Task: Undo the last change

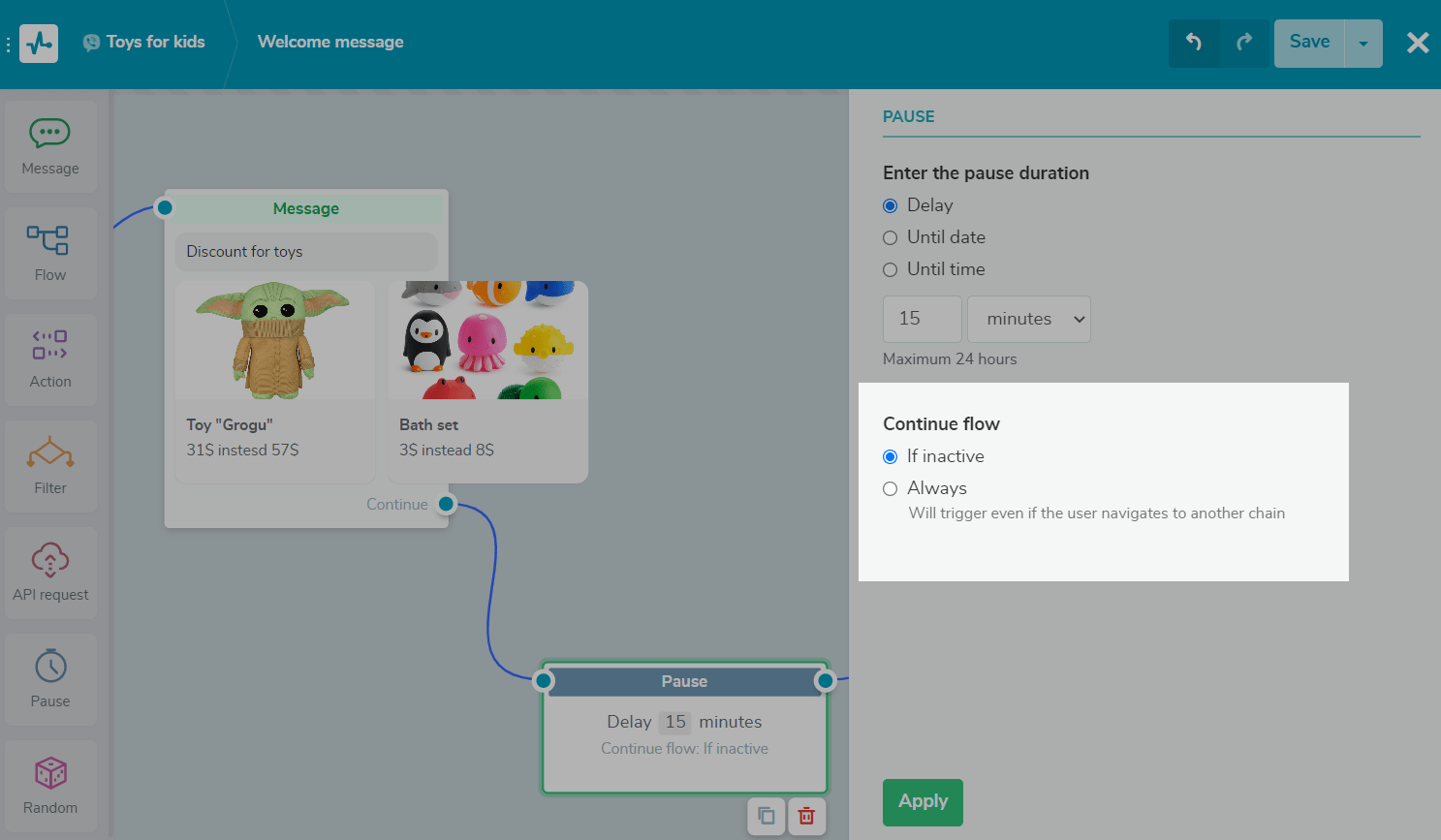Action: (1194, 43)
